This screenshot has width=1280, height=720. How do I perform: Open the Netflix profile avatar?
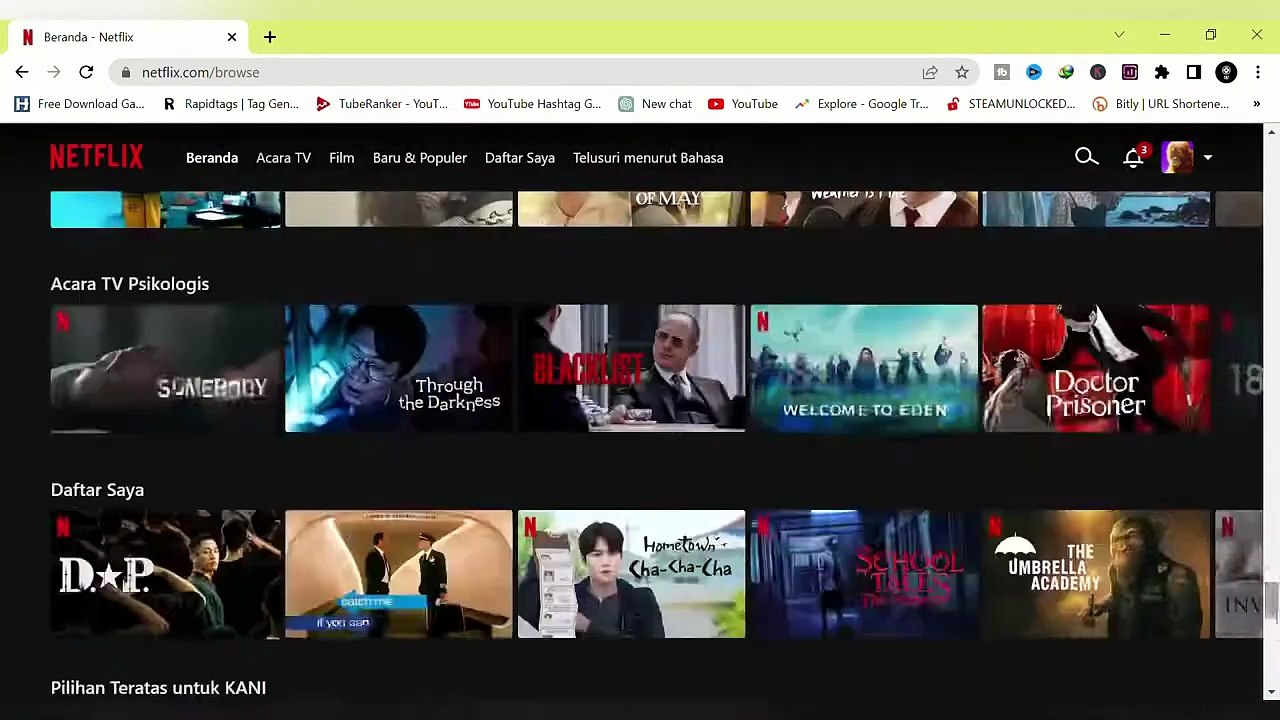[1177, 157]
